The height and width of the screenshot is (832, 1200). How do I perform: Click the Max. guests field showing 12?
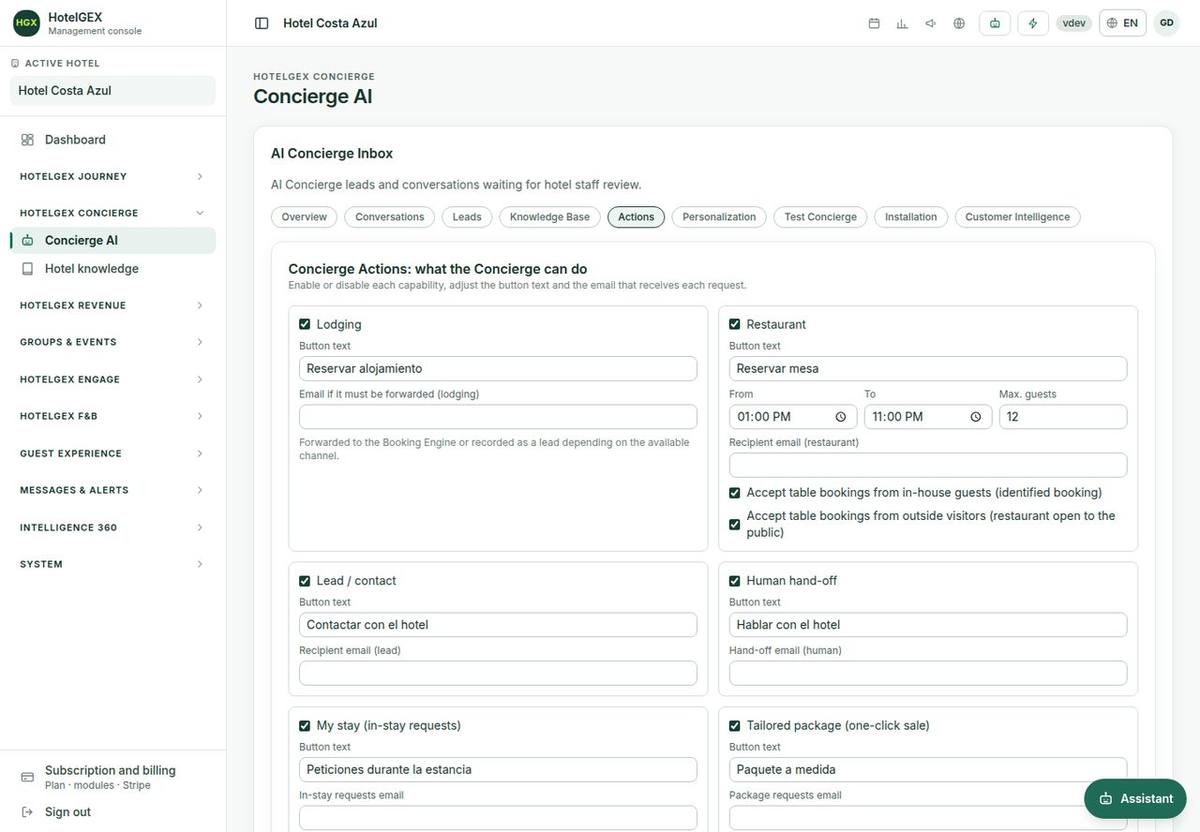click(x=1063, y=417)
